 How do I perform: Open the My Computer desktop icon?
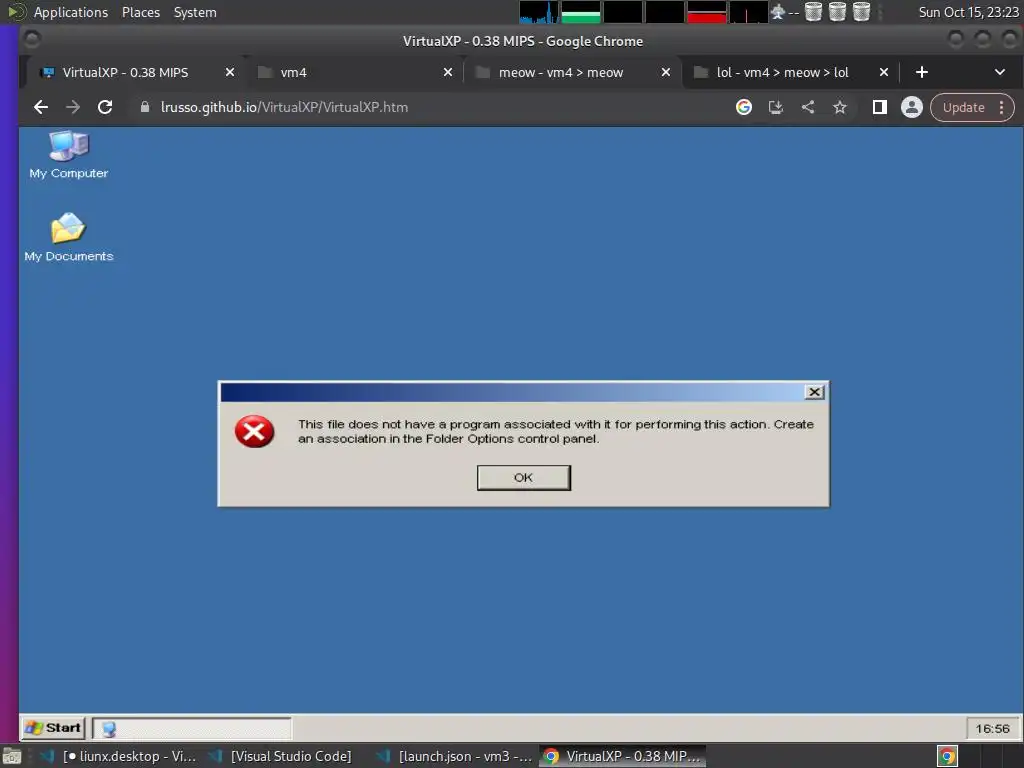pyautogui.click(x=69, y=155)
